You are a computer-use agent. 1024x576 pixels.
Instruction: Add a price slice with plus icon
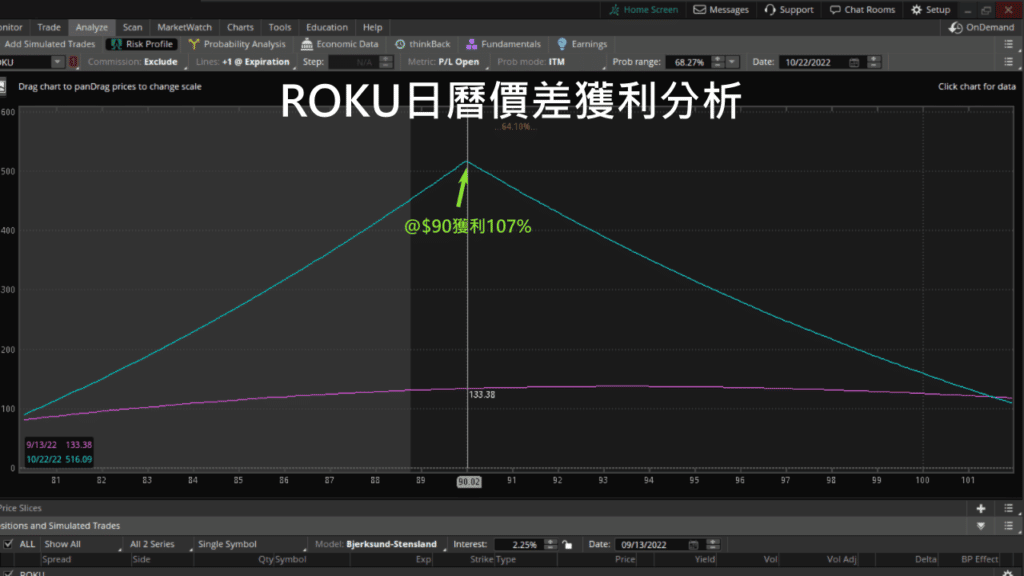[x=981, y=508]
